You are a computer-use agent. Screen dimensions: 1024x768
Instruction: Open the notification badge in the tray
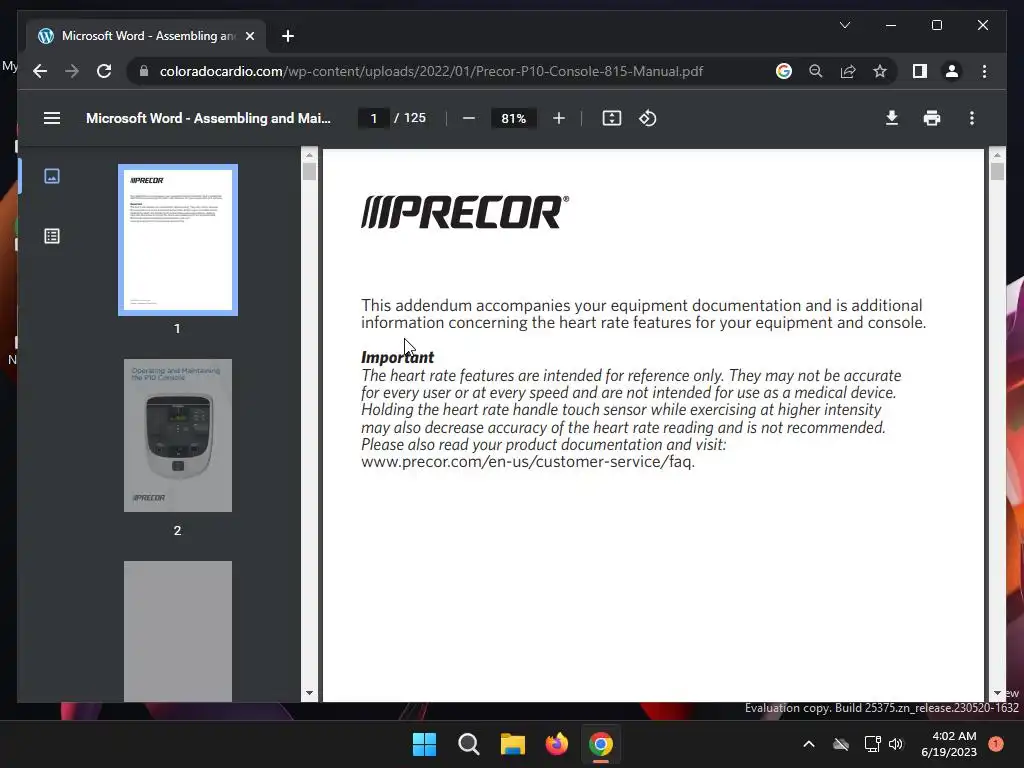(x=996, y=744)
